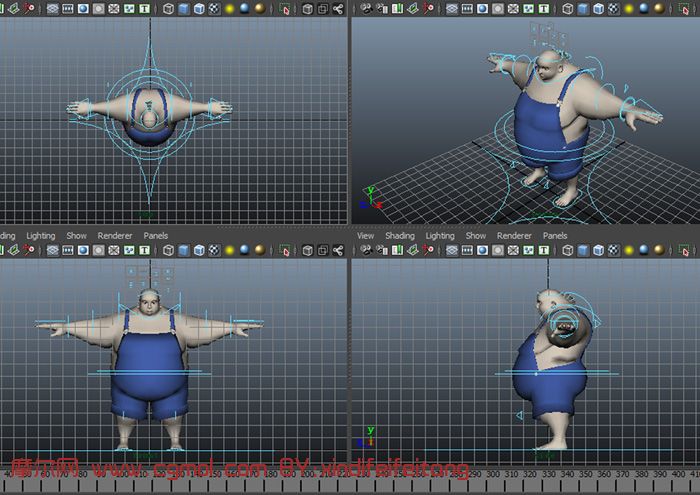This screenshot has height=495, width=700.
Task: Click Shading in bottom-right panel menu bar
Action: (x=400, y=236)
